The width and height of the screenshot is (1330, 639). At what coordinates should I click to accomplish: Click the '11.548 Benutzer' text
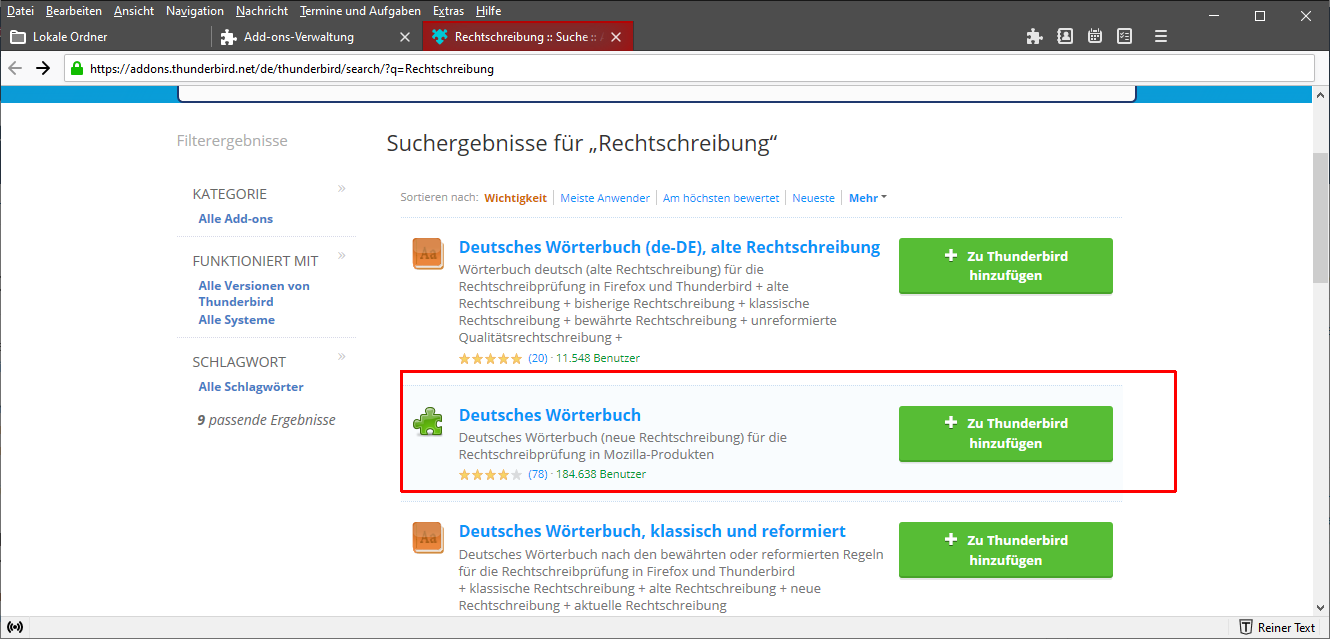(x=598, y=358)
